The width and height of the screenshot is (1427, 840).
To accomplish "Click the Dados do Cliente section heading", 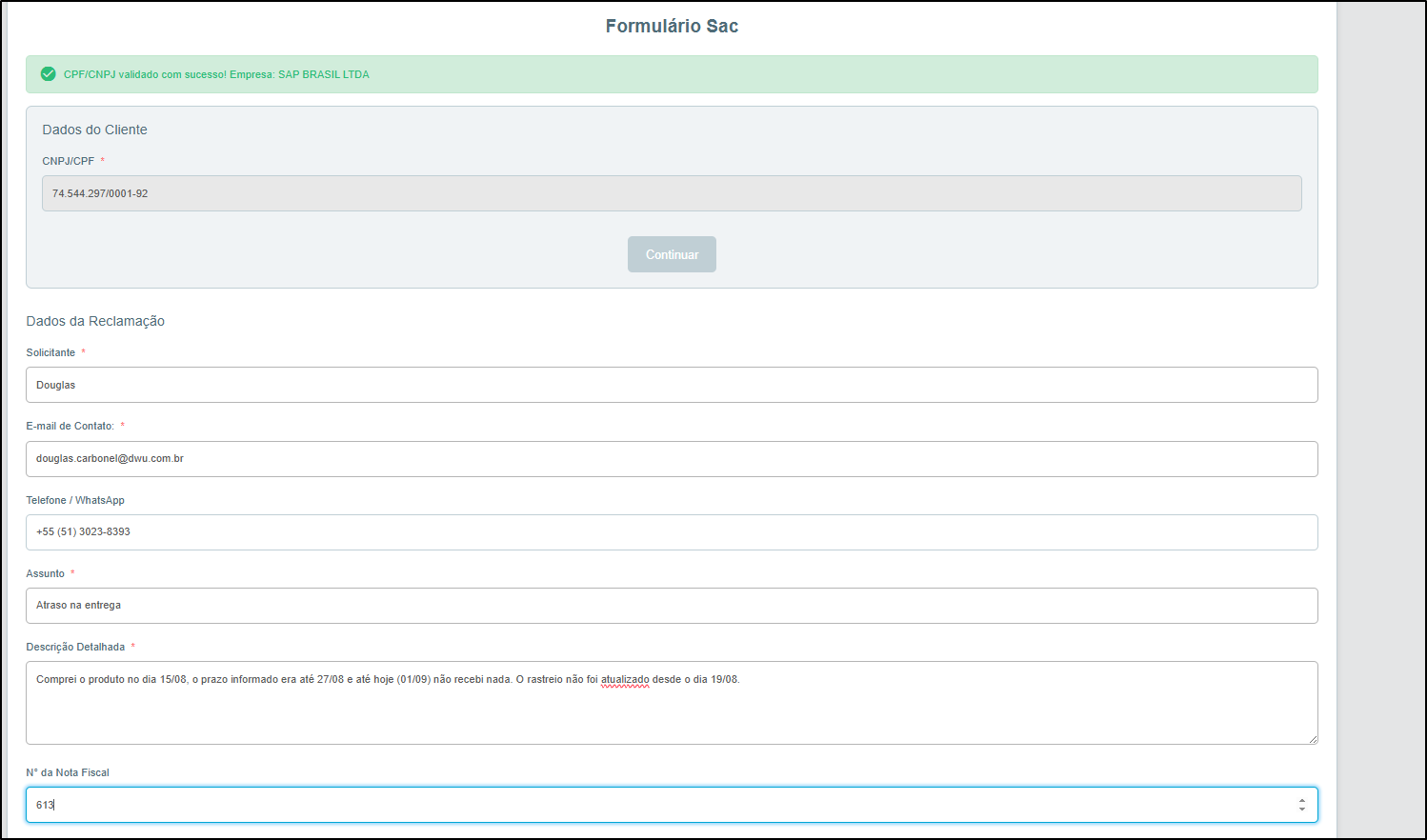I will click(x=94, y=130).
